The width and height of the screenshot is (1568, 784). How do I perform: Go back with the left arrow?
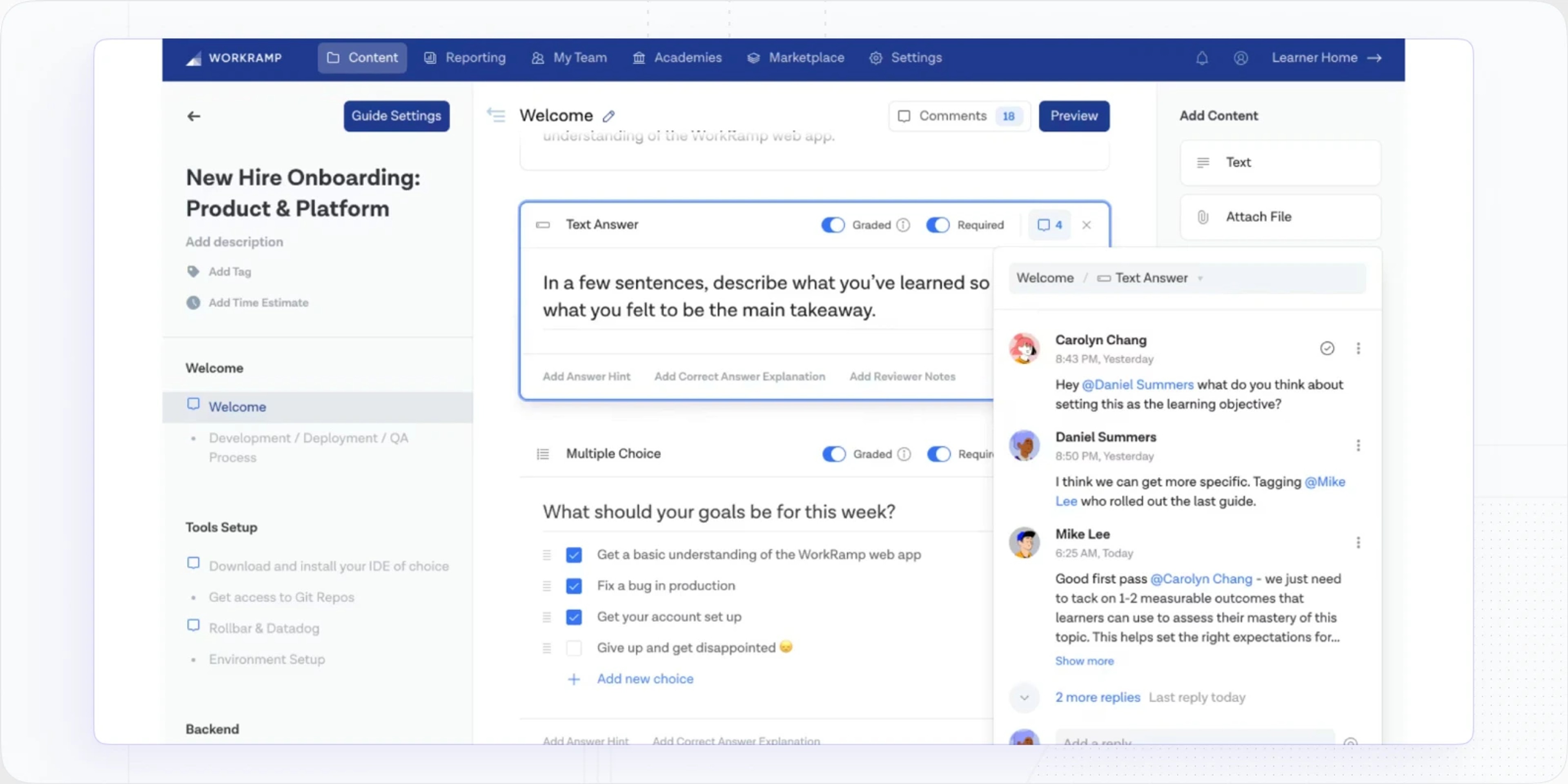194,116
